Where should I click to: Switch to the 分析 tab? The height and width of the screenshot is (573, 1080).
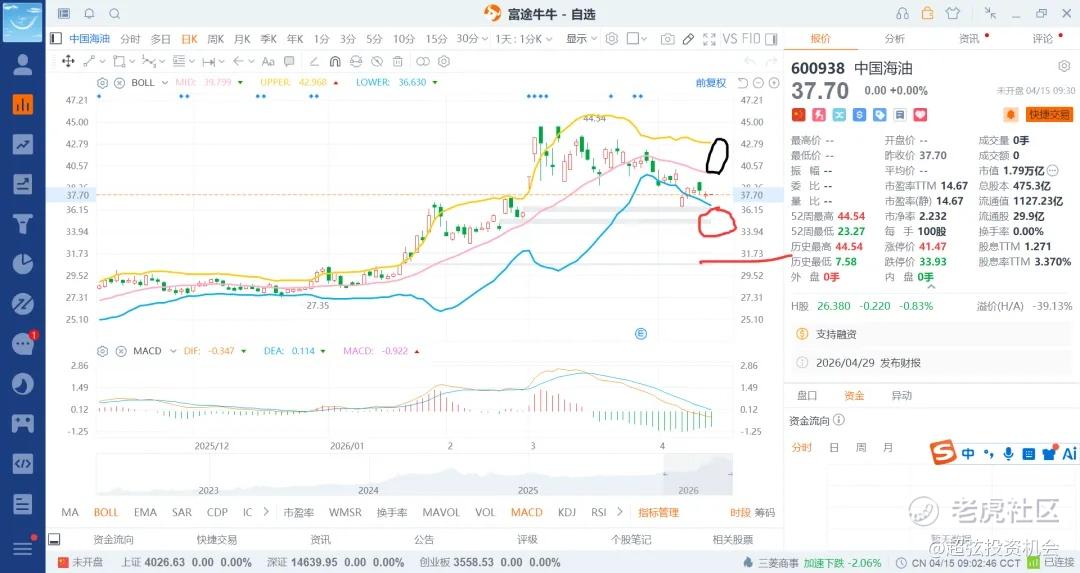[895, 39]
